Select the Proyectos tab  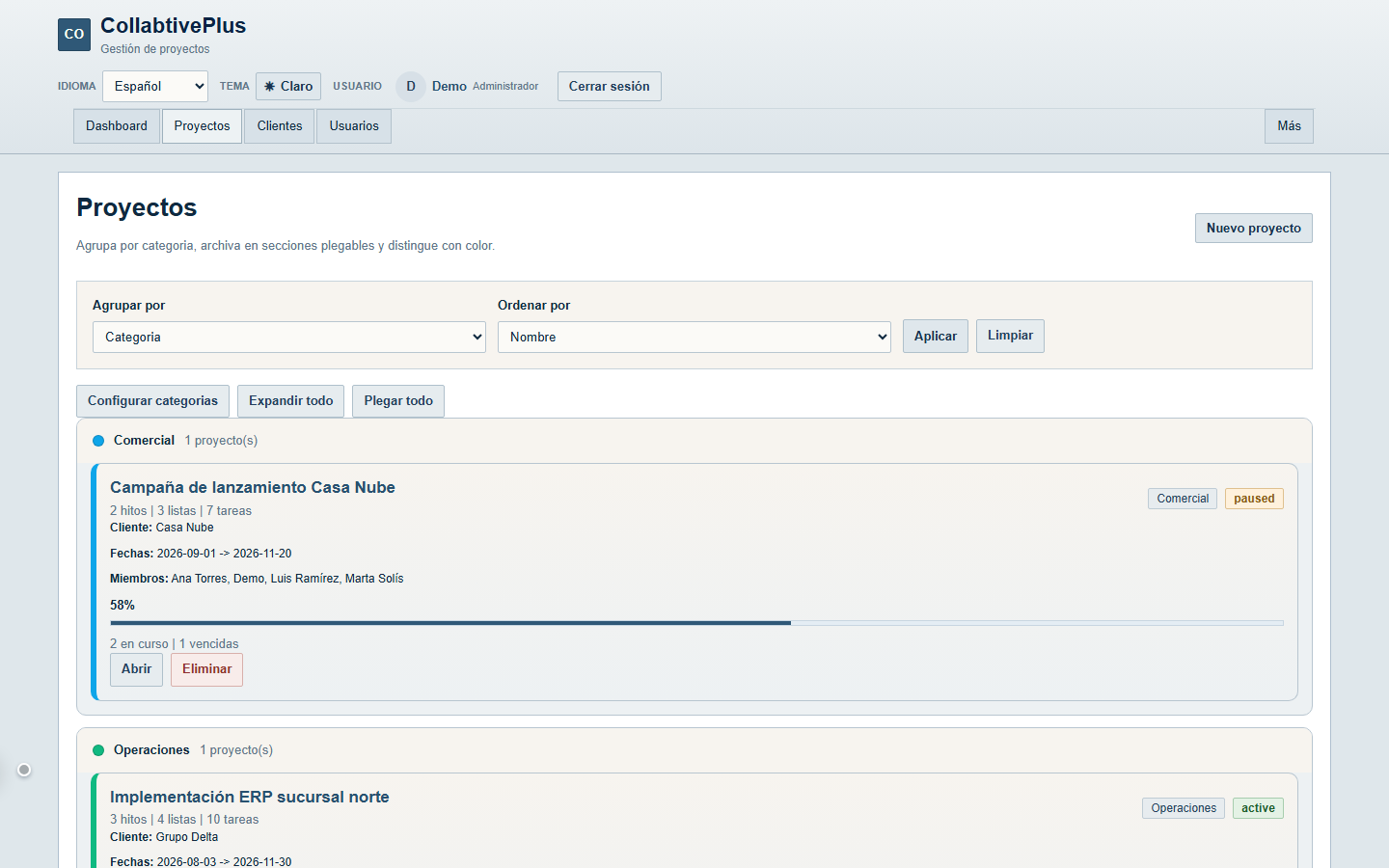203,126
